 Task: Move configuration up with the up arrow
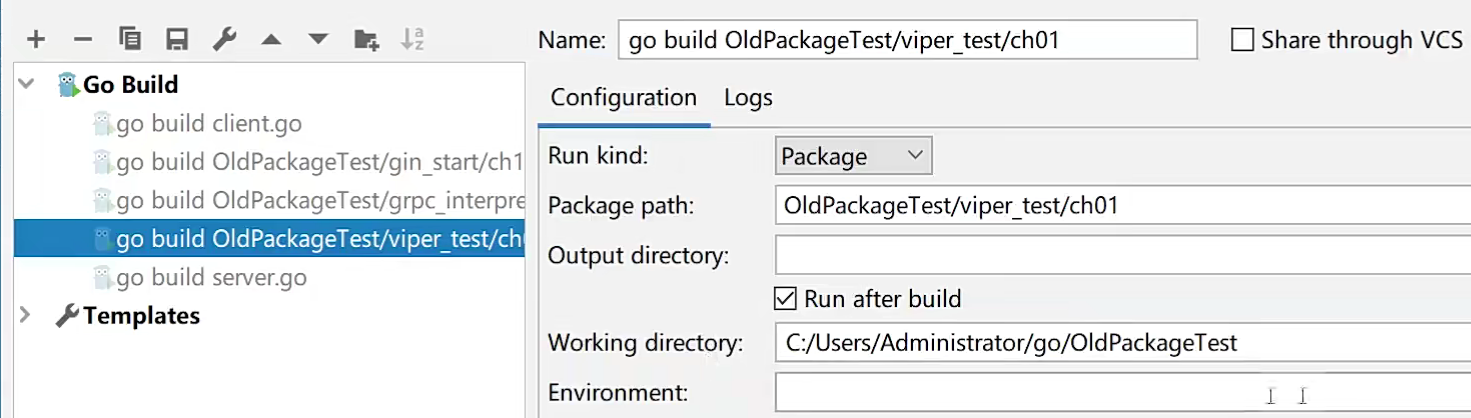pyautogui.click(x=271, y=40)
